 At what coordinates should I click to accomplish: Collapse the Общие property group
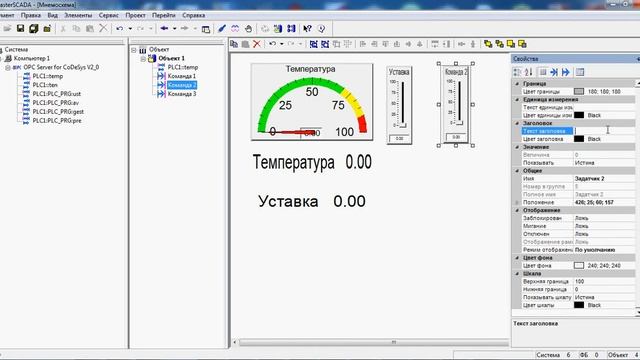point(517,171)
